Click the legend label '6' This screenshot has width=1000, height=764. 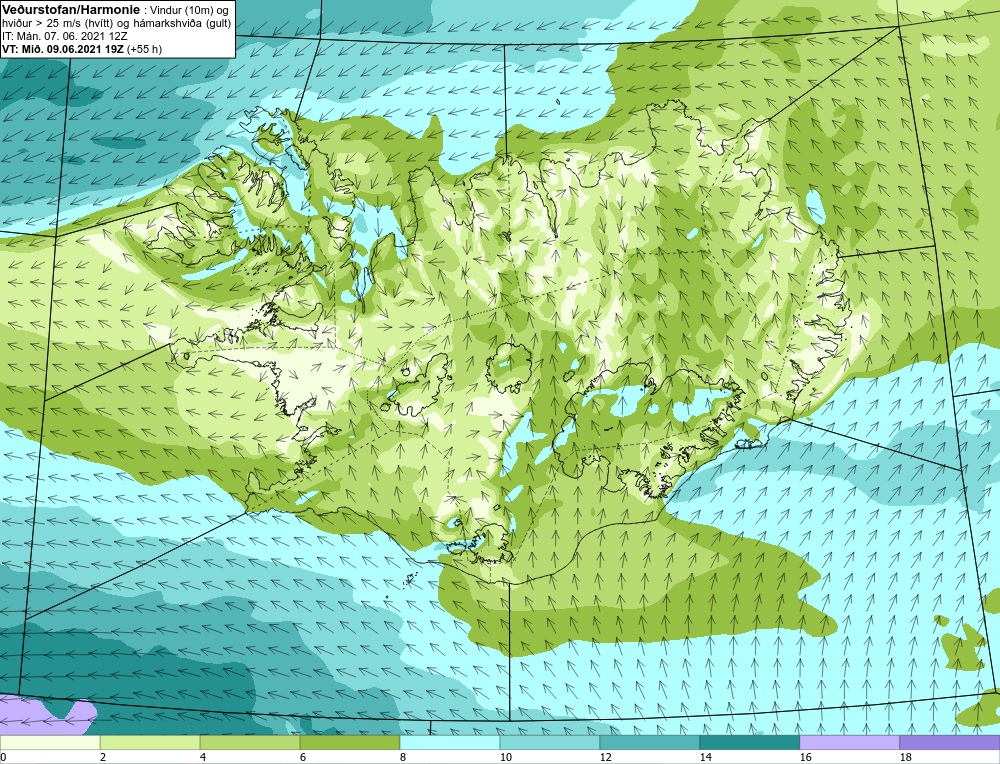tap(304, 757)
